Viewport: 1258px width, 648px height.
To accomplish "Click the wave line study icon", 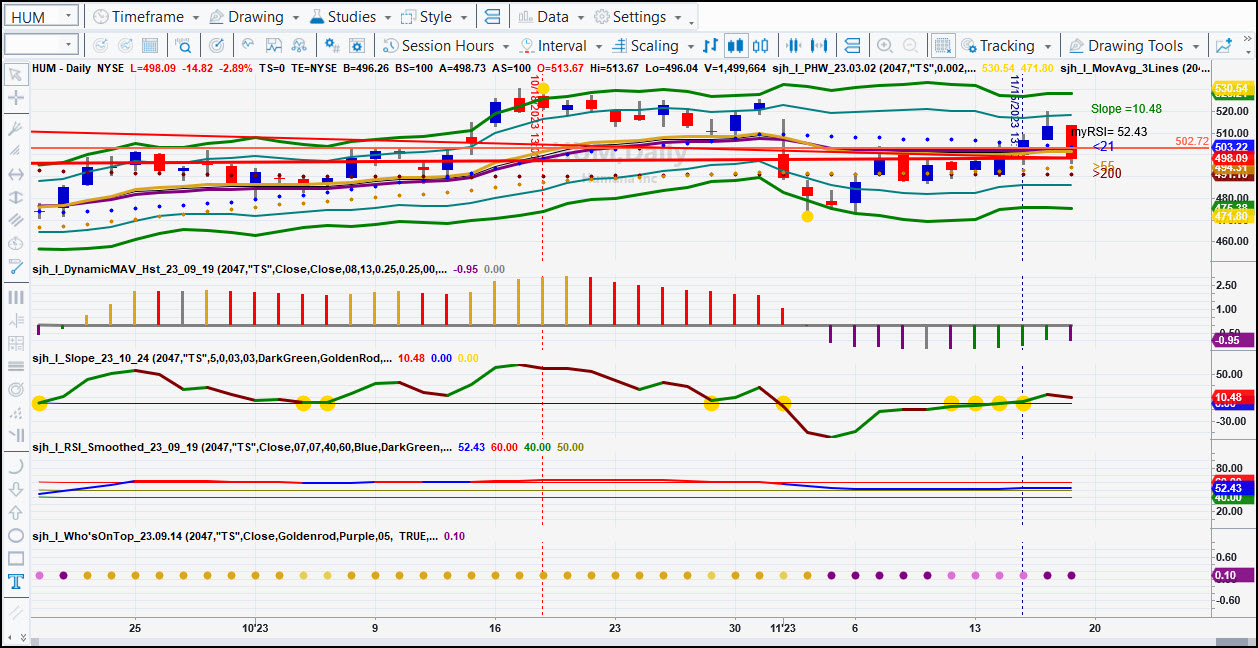I will click(x=248, y=46).
